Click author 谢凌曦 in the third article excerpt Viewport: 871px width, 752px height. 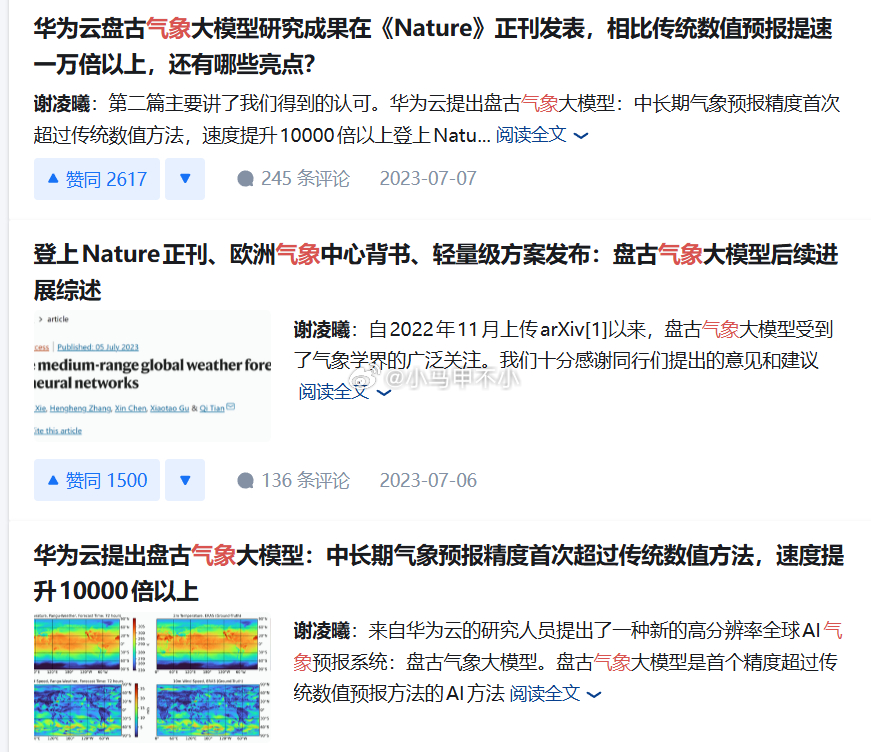322,631
